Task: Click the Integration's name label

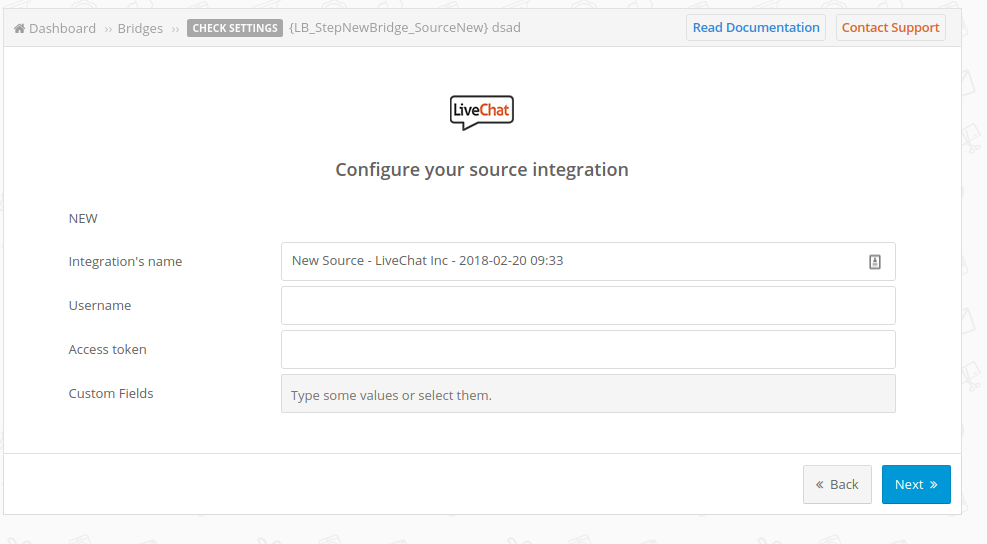Action: coord(125,261)
